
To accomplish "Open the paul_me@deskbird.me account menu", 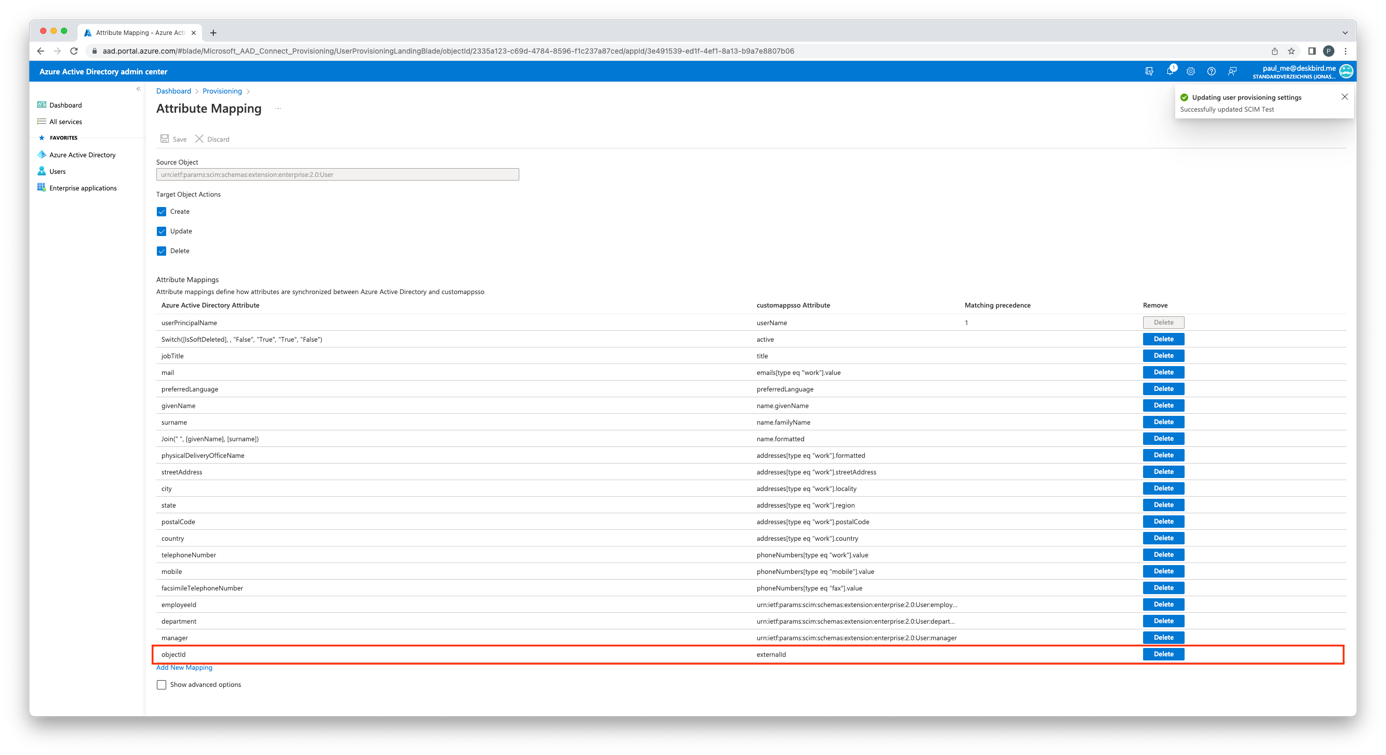I will point(1302,72).
